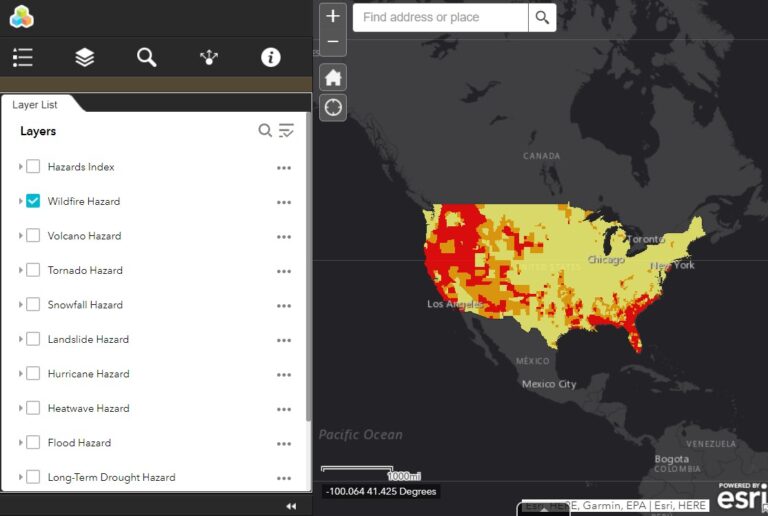This screenshot has width=768, height=516.
Task: Click the Find address or place field
Action: click(x=440, y=17)
